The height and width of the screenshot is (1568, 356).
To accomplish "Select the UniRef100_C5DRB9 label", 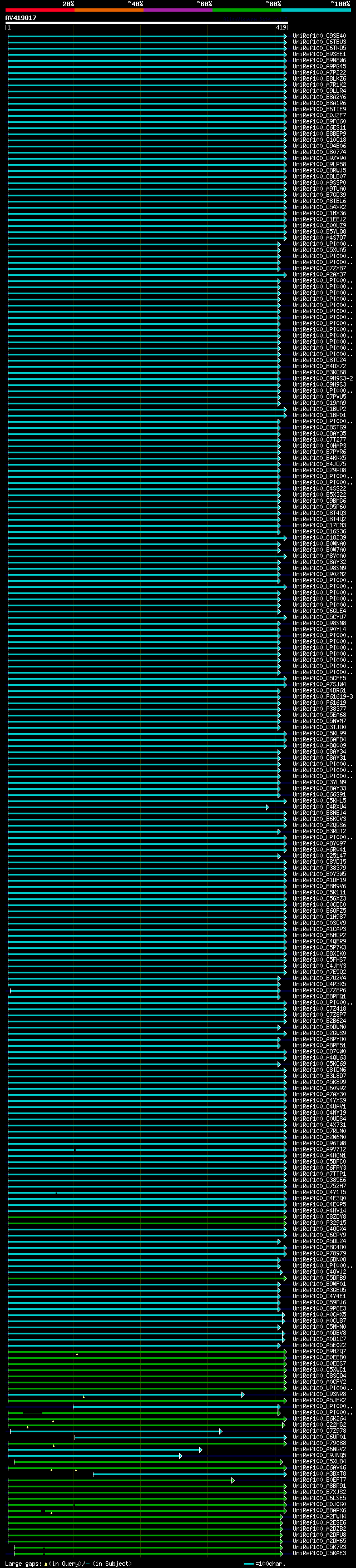I will [x=319, y=1278].
